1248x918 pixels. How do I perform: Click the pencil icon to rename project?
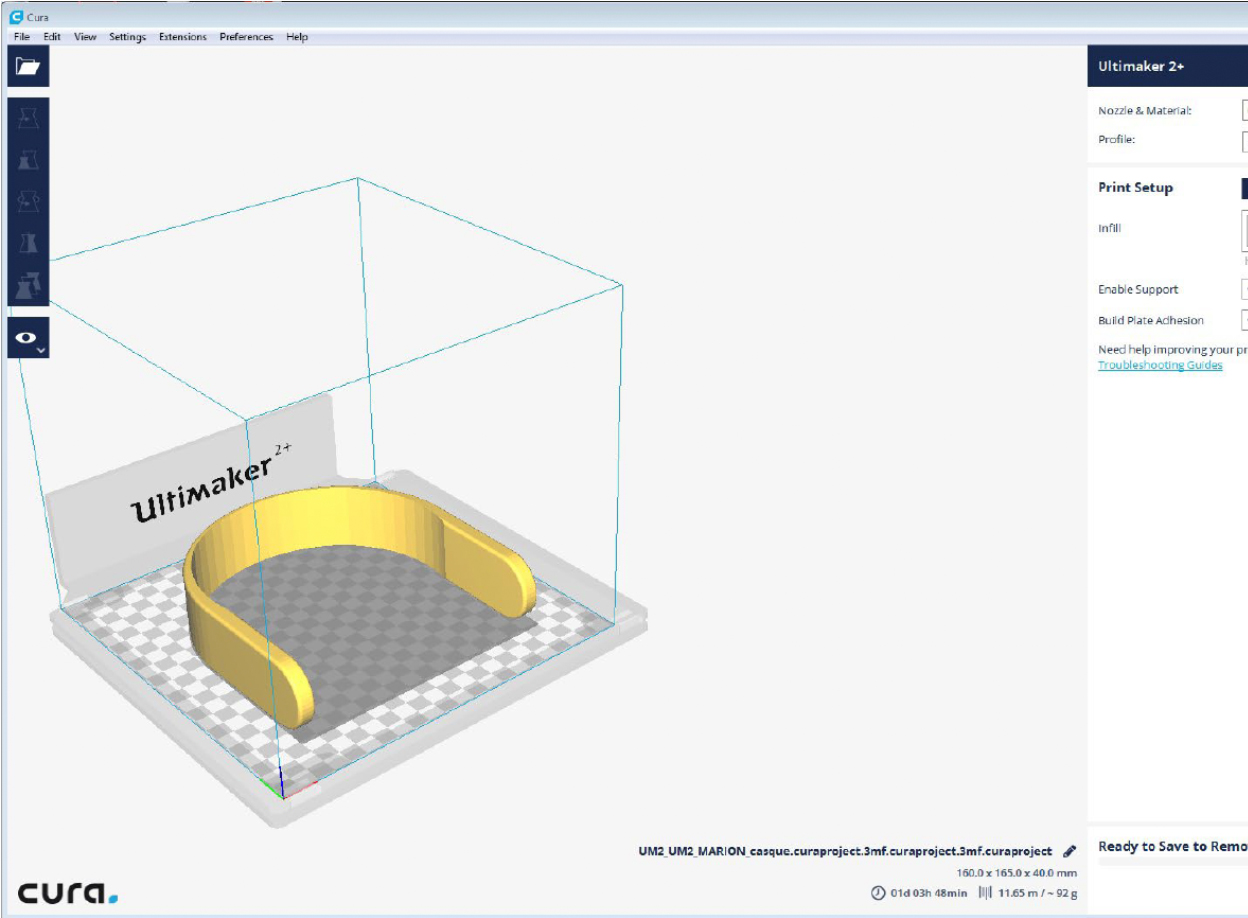(x=1069, y=851)
